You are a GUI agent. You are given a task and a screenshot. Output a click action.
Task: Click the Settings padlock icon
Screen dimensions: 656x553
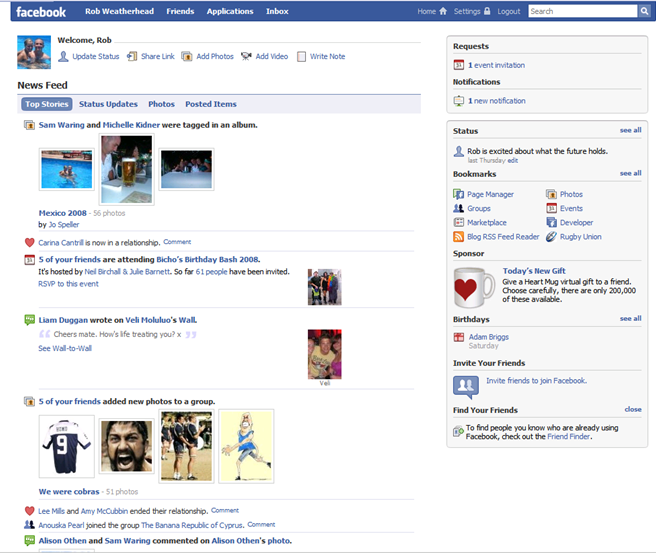487,11
